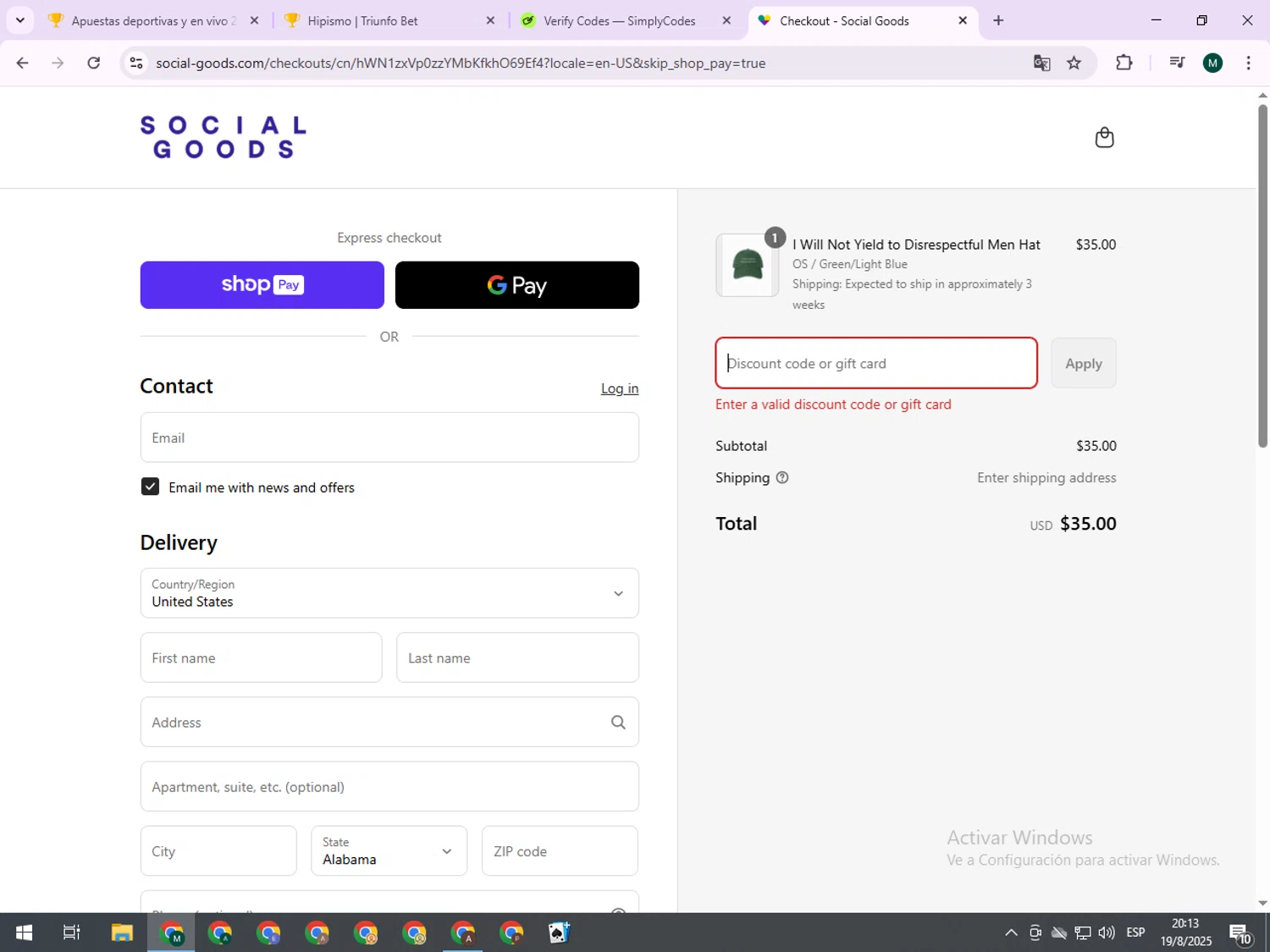
Task: Open the Windows Start menu
Action: pyautogui.click(x=24, y=933)
